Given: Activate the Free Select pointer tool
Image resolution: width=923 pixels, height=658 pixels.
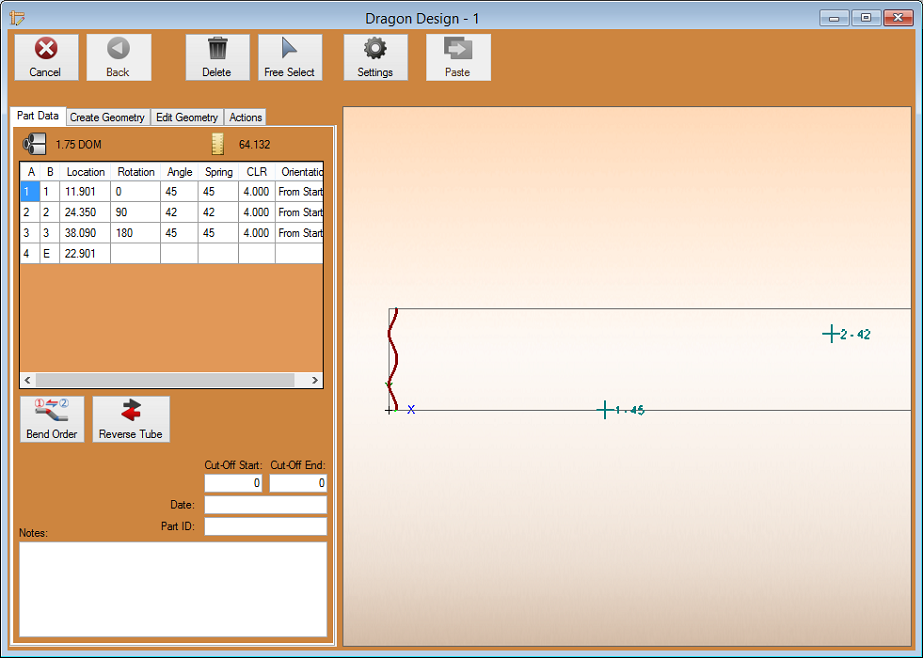Looking at the screenshot, I should click(290, 57).
